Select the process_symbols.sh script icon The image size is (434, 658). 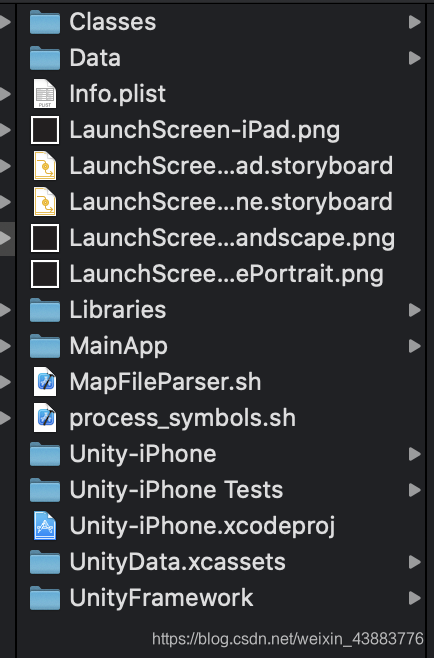(x=45, y=418)
